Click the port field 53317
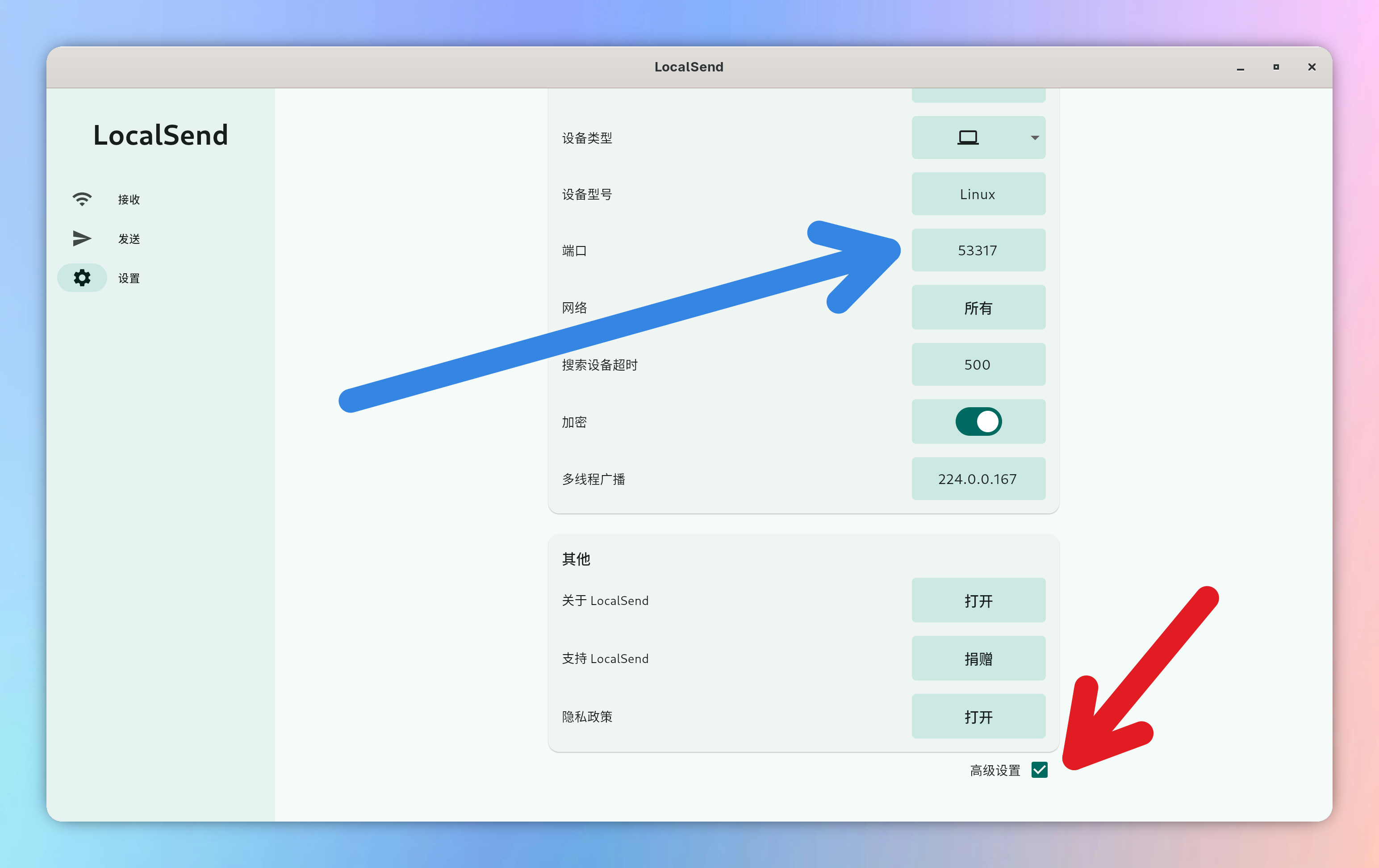This screenshot has width=1379, height=868. (x=978, y=250)
